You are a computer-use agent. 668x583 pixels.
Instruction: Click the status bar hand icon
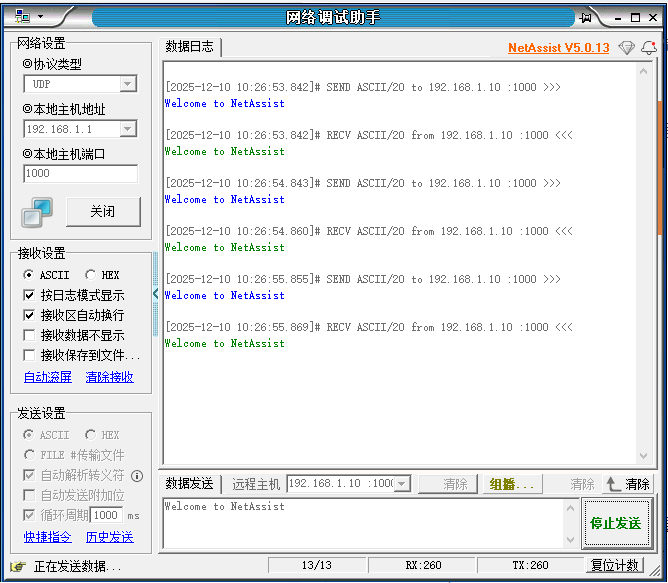click(18, 566)
